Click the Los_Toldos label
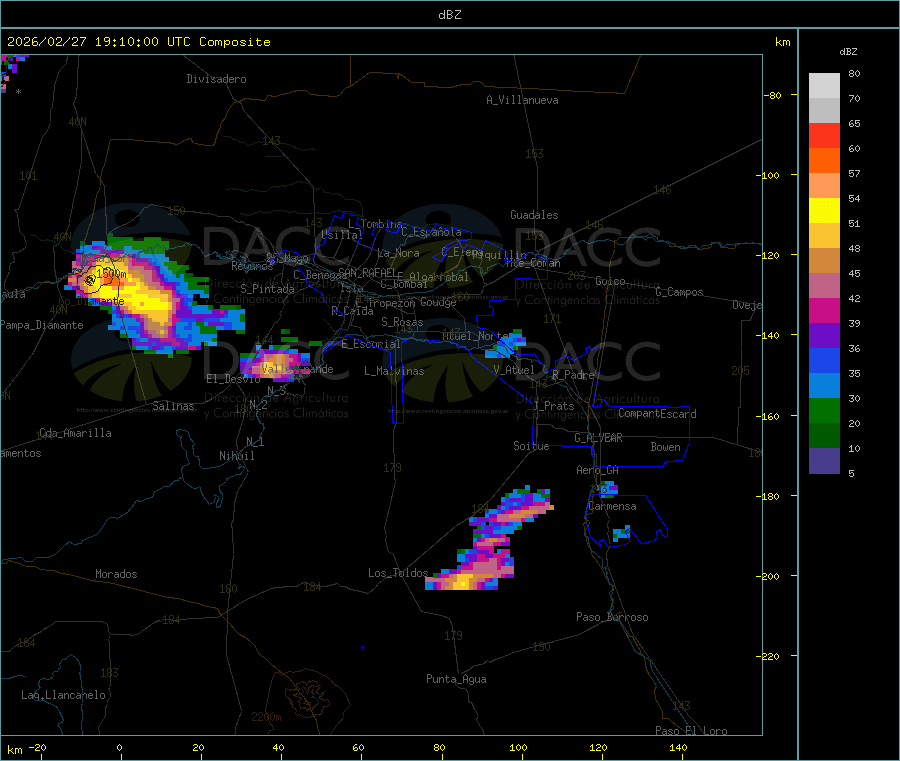The image size is (900, 761). pos(398,573)
